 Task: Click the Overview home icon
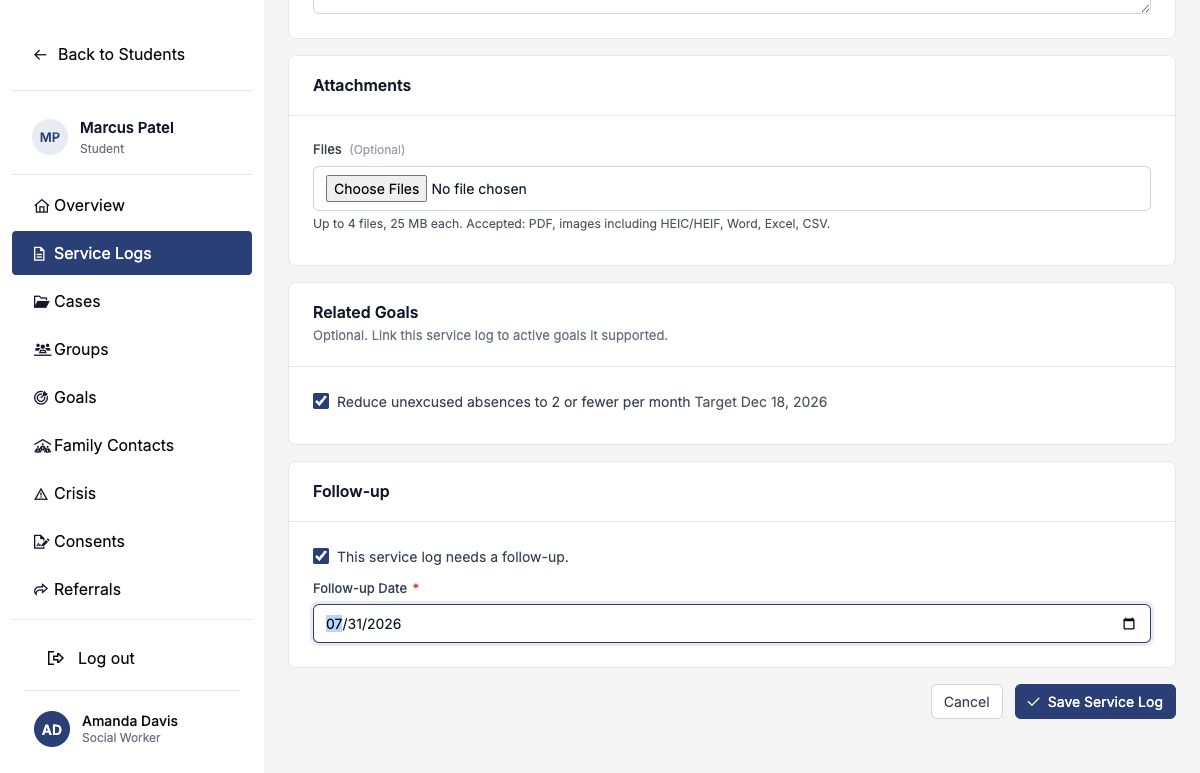point(41,206)
